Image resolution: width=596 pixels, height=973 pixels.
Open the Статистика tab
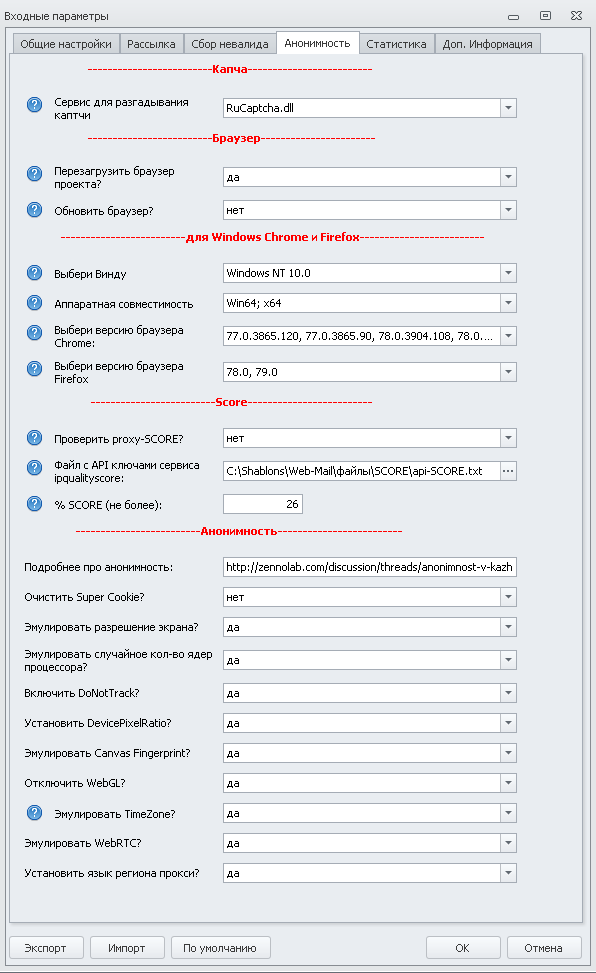click(x=396, y=44)
